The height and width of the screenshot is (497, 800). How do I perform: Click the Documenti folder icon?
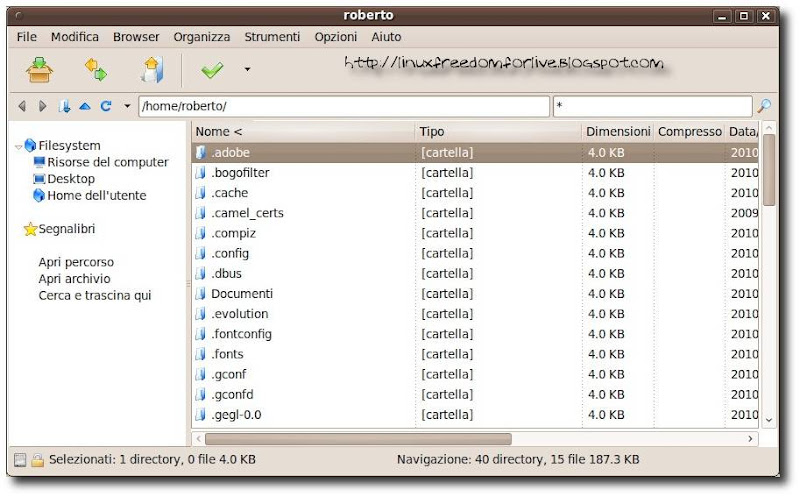[201, 293]
